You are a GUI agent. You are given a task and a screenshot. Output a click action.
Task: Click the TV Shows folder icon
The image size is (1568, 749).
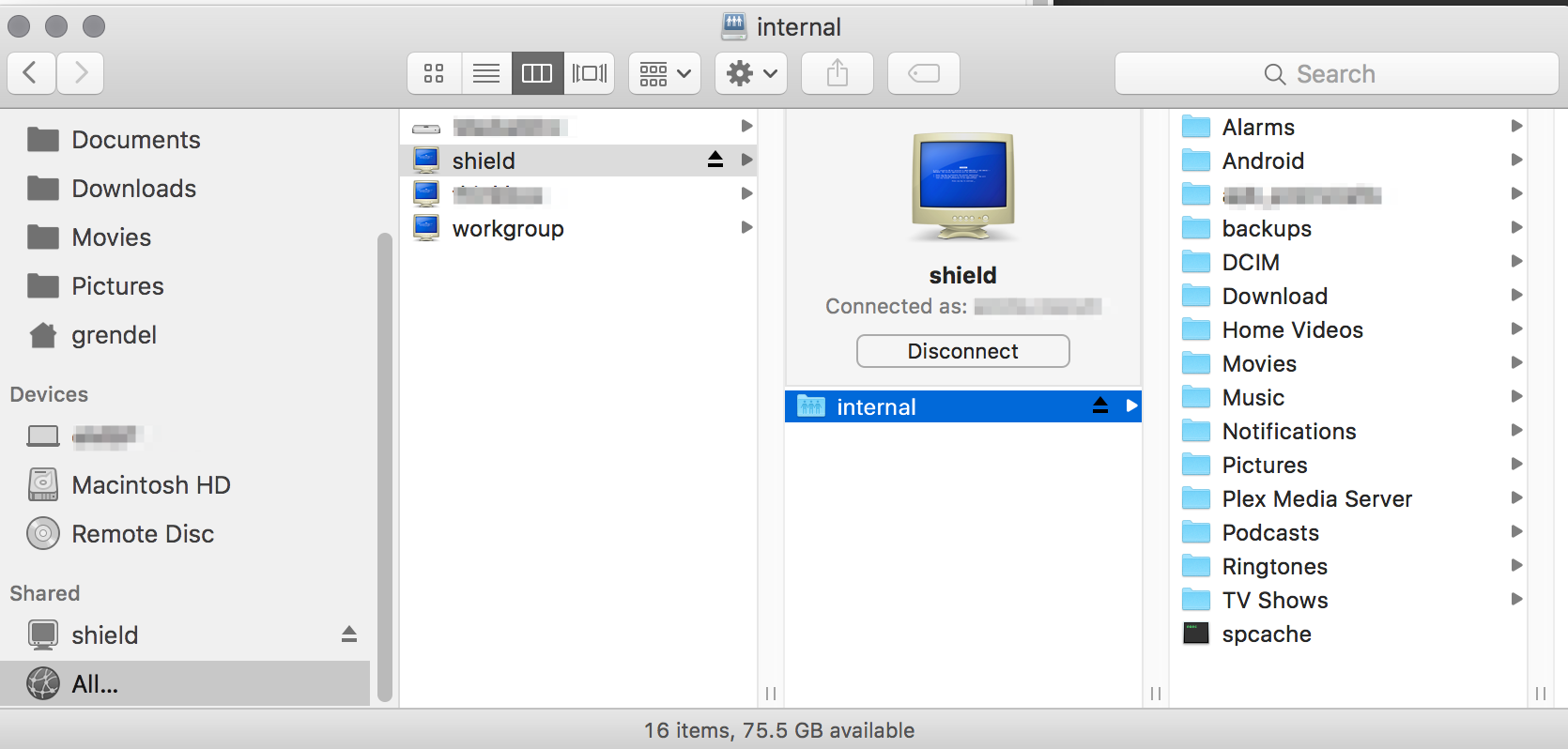click(1196, 600)
